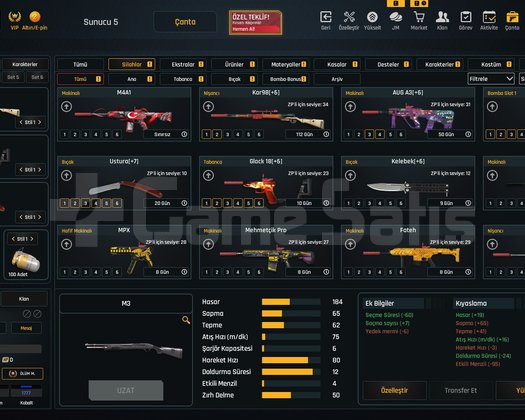Click the ÖZEL TEKLİF offer banner
Viewport: 525px width, 420px height.
tap(255, 22)
